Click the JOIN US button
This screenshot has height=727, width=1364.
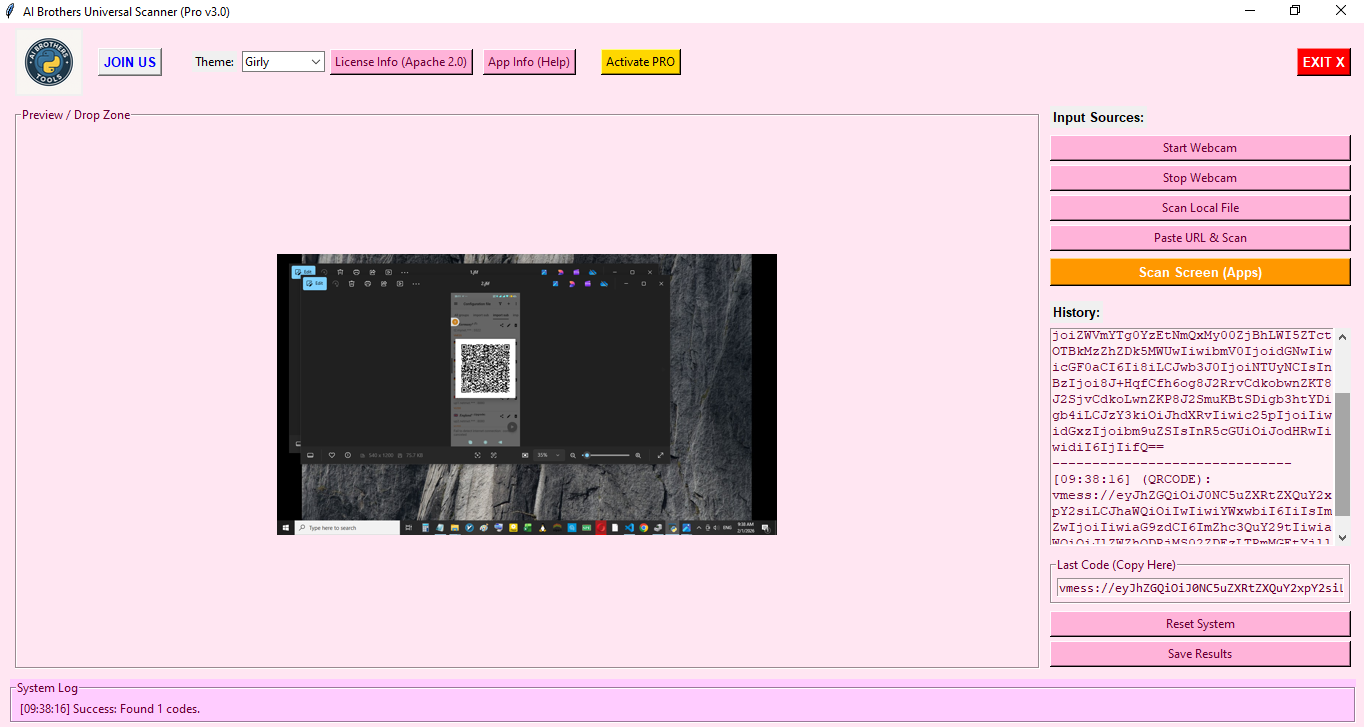click(x=130, y=62)
